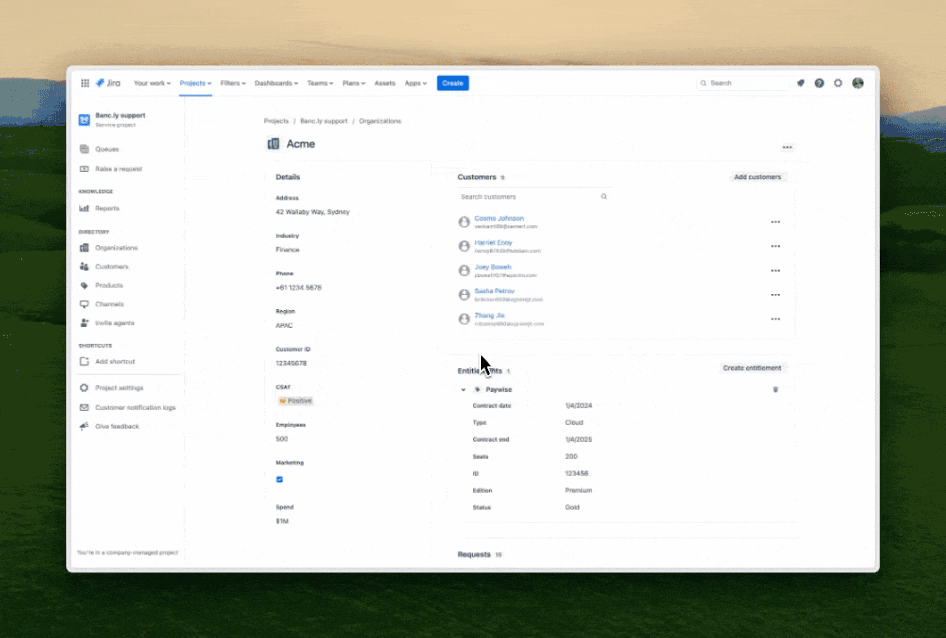Open the notifications icon in top bar
Image resolution: width=946 pixels, height=638 pixels.
[801, 83]
